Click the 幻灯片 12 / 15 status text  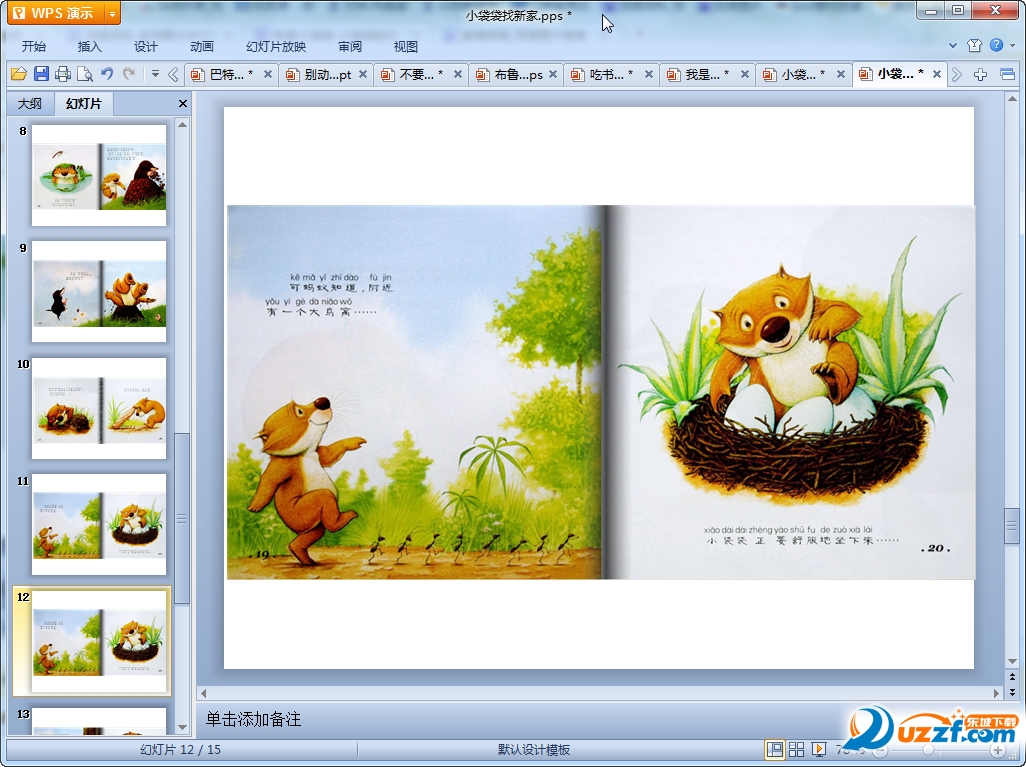click(180, 750)
